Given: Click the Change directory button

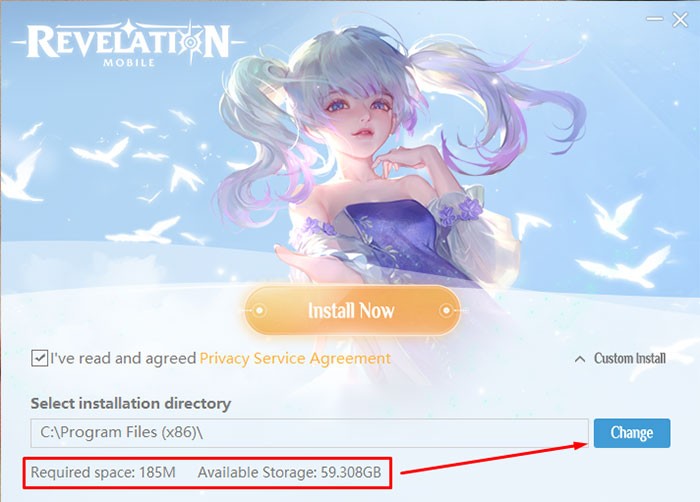Looking at the screenshot, I should (x=632, y=433).
